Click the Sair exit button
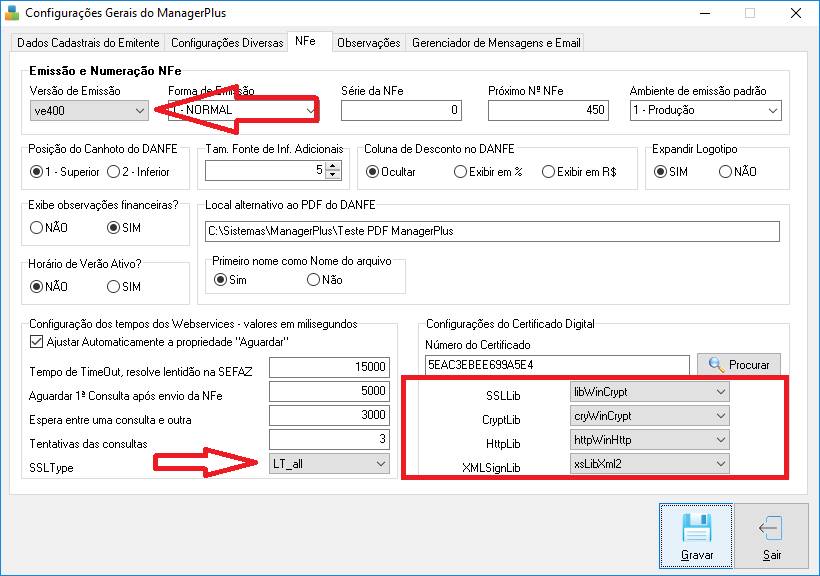 tap(771, 536)
